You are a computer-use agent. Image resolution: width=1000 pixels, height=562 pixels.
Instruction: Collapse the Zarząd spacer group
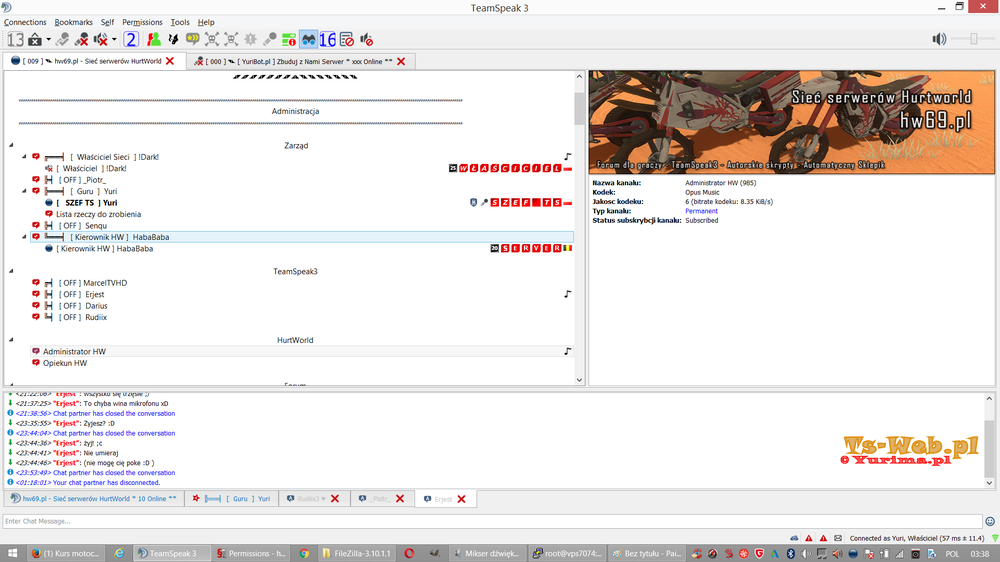coord(11,145)
